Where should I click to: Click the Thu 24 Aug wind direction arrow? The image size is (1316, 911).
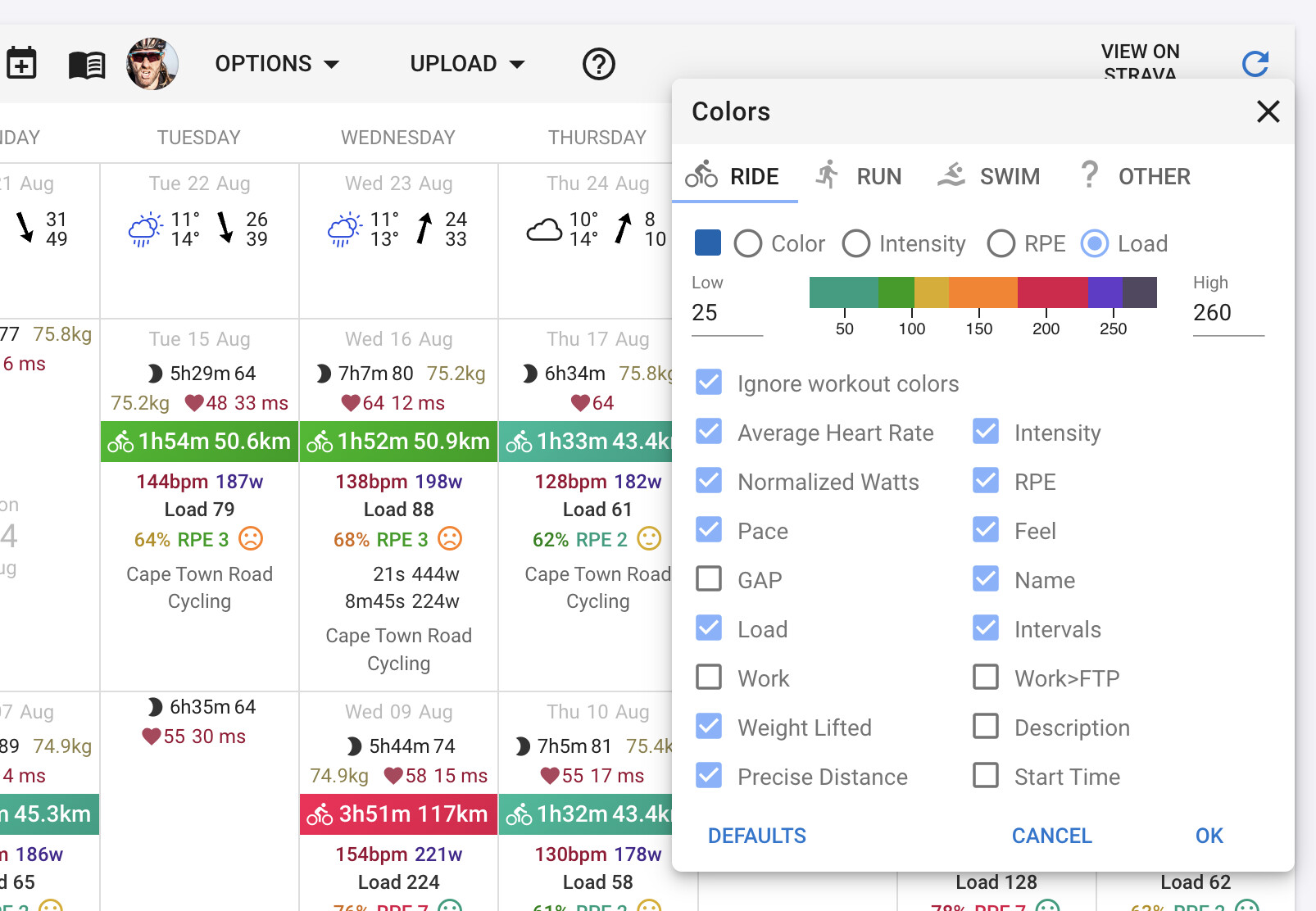click(624, 228)
